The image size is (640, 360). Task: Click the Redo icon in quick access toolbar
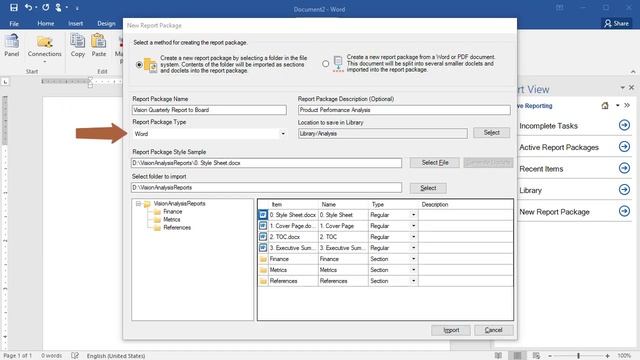pos(46,7)
